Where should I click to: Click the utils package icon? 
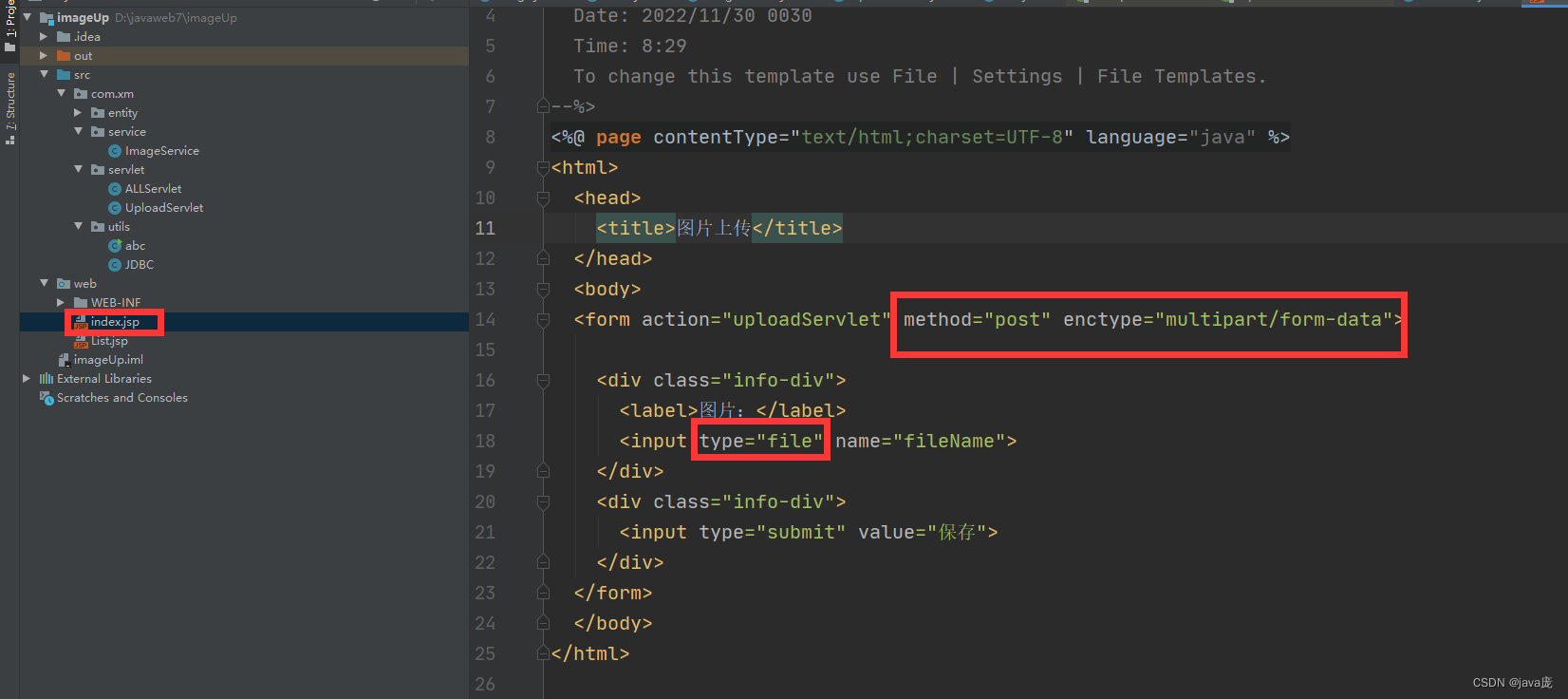point(98,227)
